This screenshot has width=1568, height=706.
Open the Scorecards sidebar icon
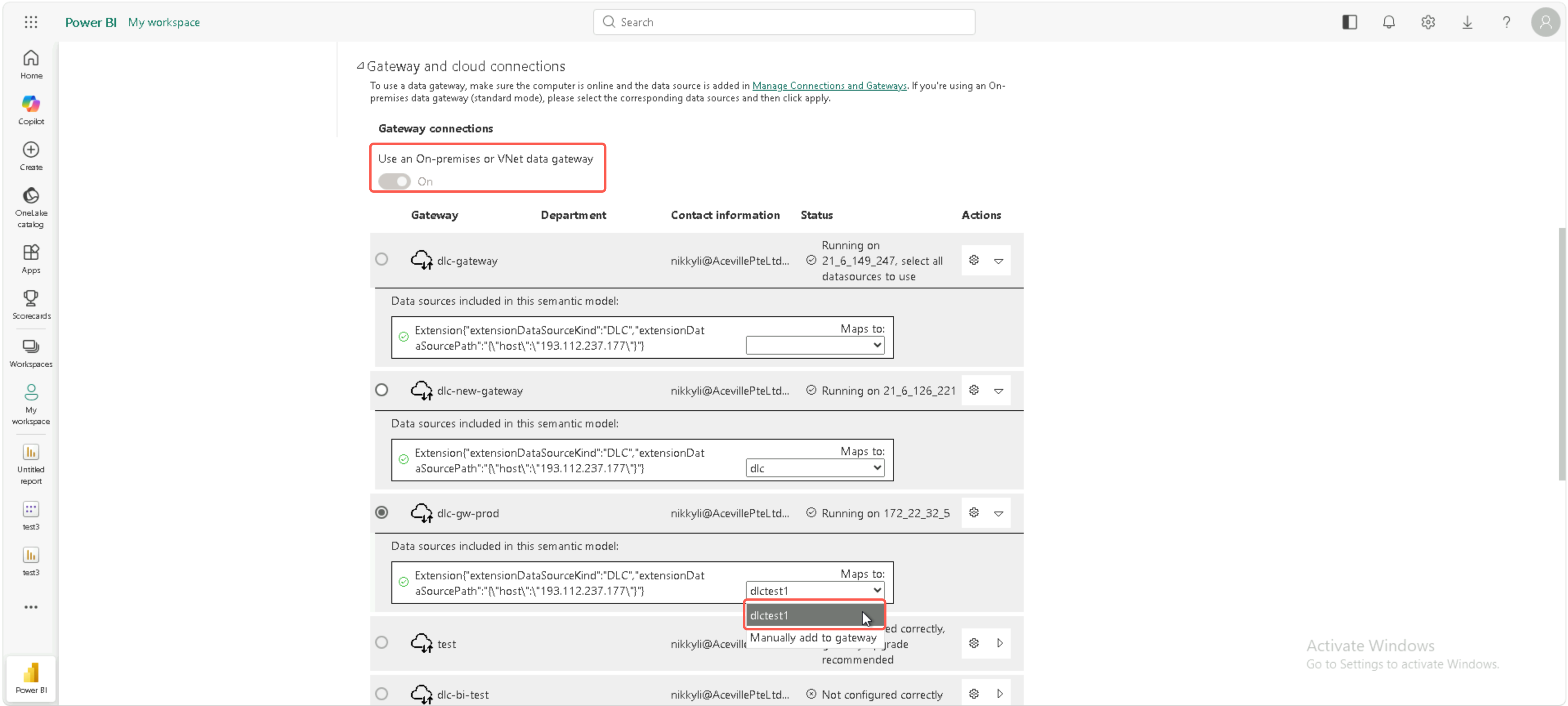coord(31,304)
